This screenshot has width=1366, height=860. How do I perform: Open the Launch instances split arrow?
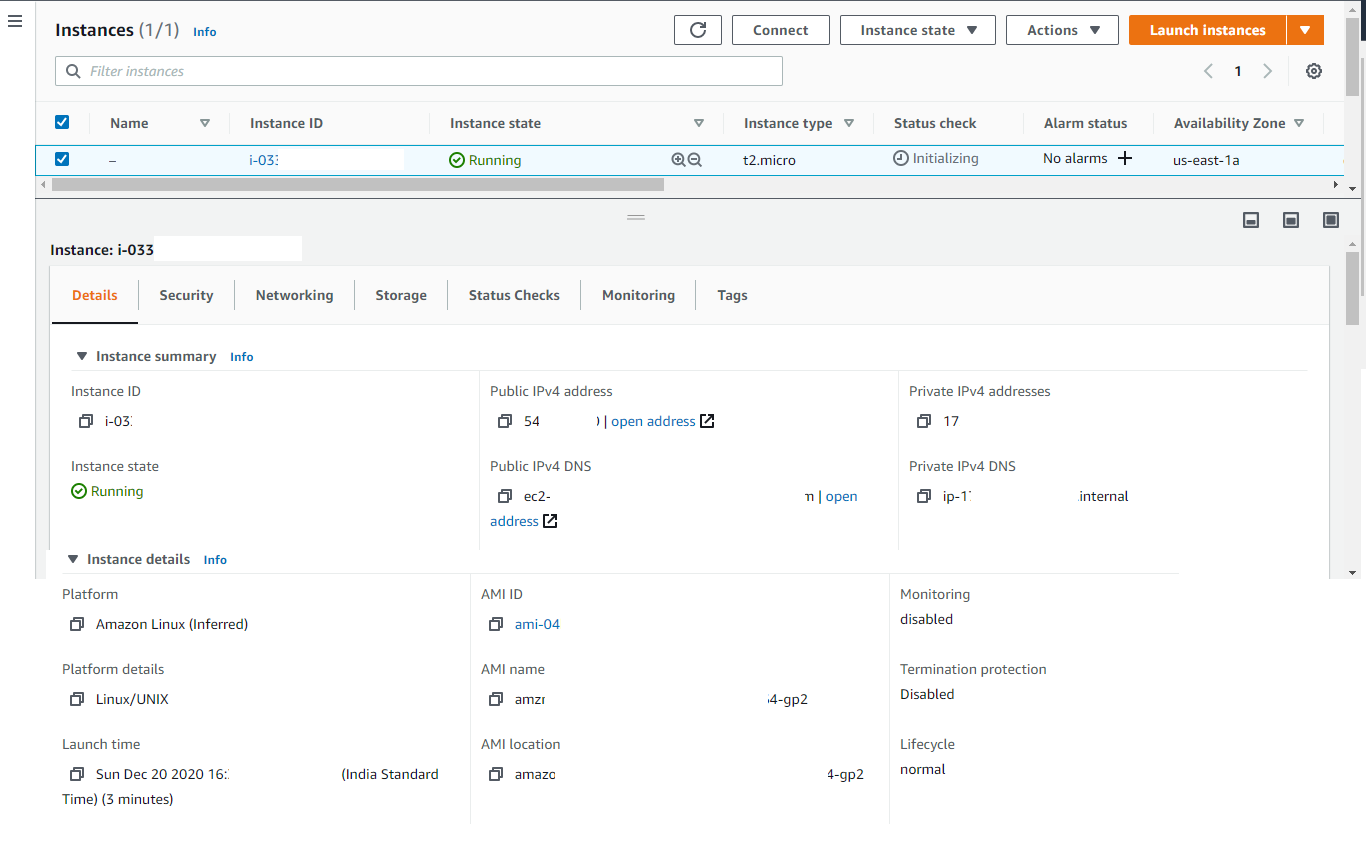pos(1305,30)
